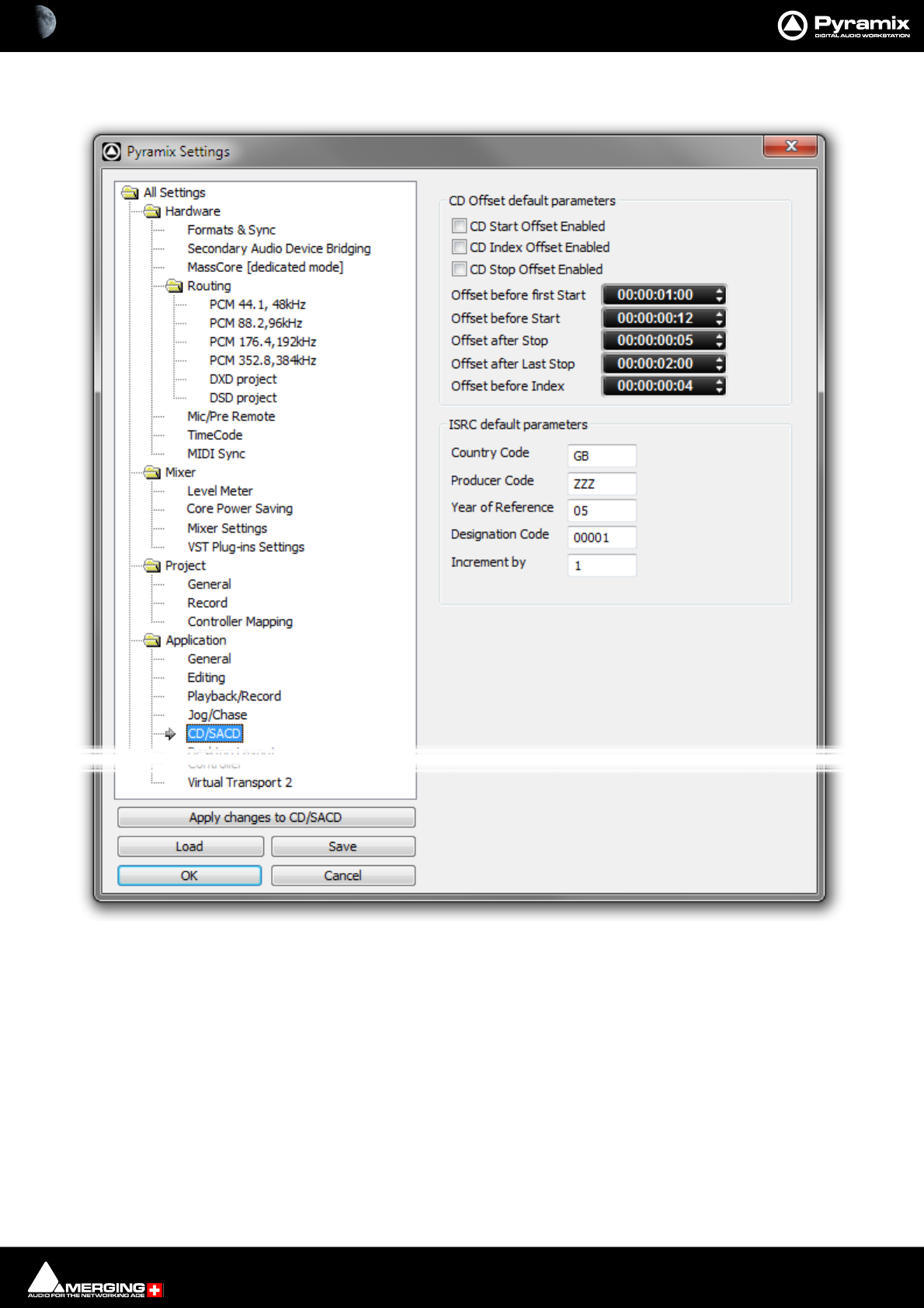Click stepper arrows for Offset after Stop

[x=720, y=340]
